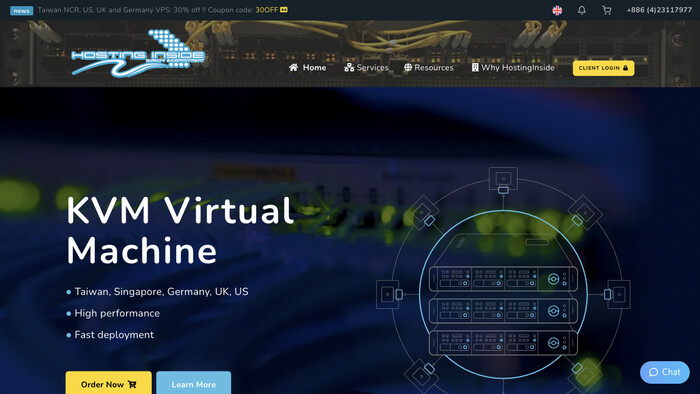Open the Why HostingInside menu
Viewport: 700px width, 394px height.
click(x=513, y=67)
